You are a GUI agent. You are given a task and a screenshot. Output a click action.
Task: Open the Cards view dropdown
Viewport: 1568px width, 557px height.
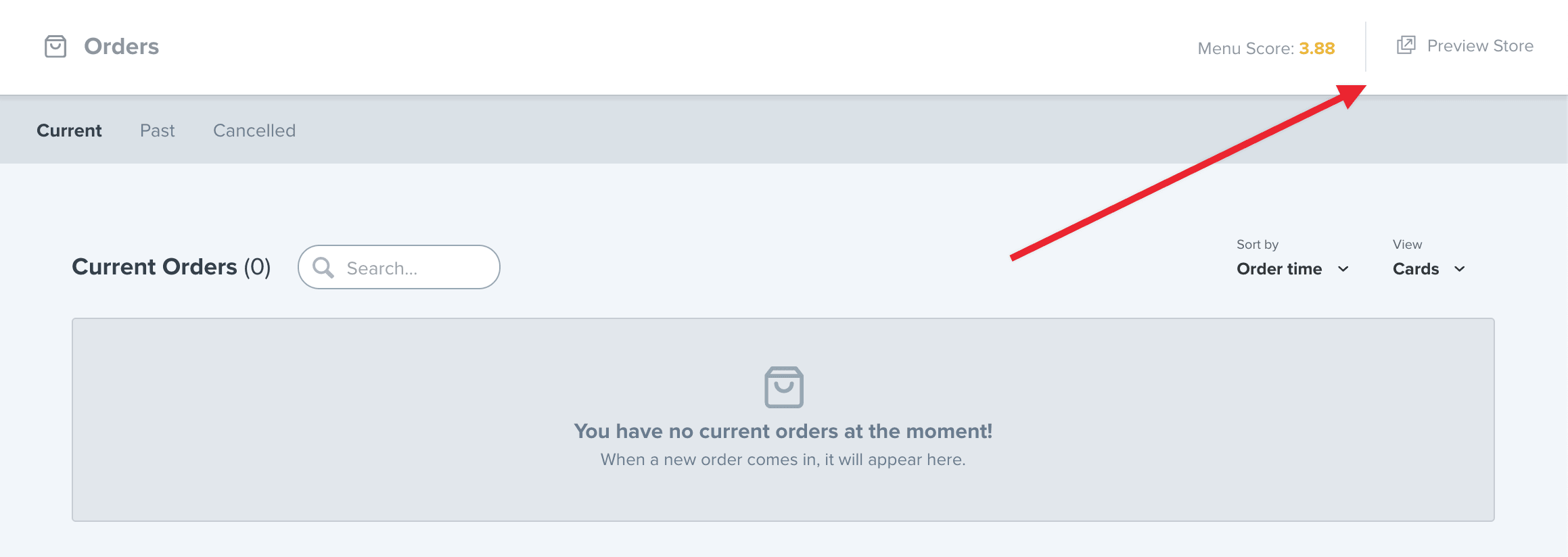(1416, 269)
